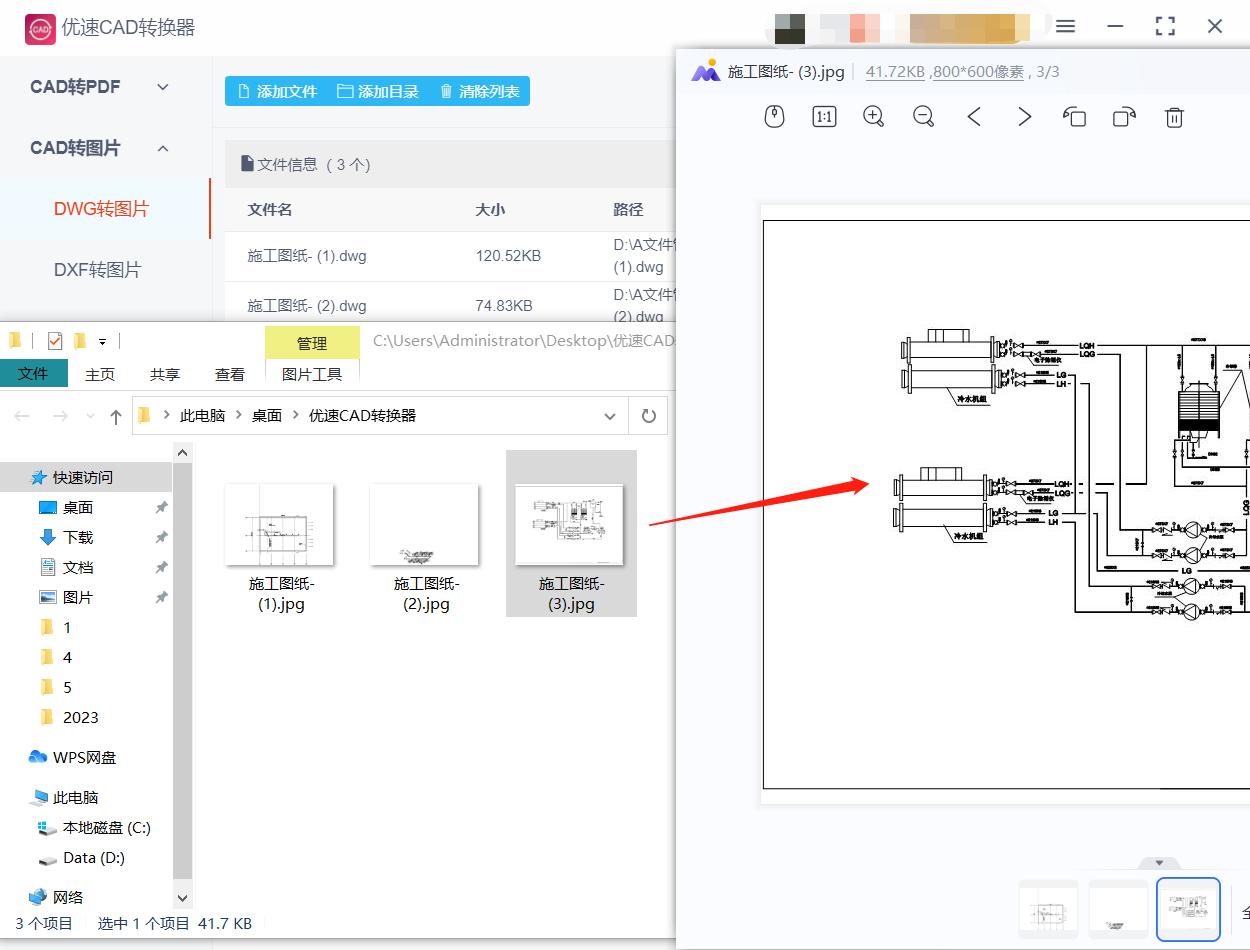Go to the previous image

coord(974,116)
